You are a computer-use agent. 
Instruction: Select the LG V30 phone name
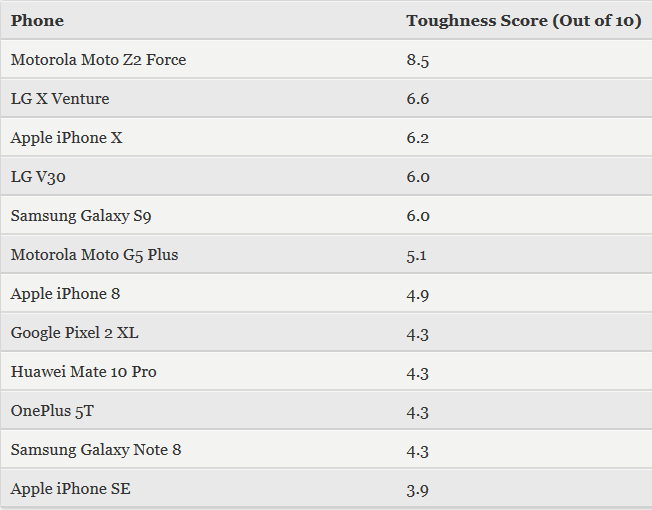(38, 177)
